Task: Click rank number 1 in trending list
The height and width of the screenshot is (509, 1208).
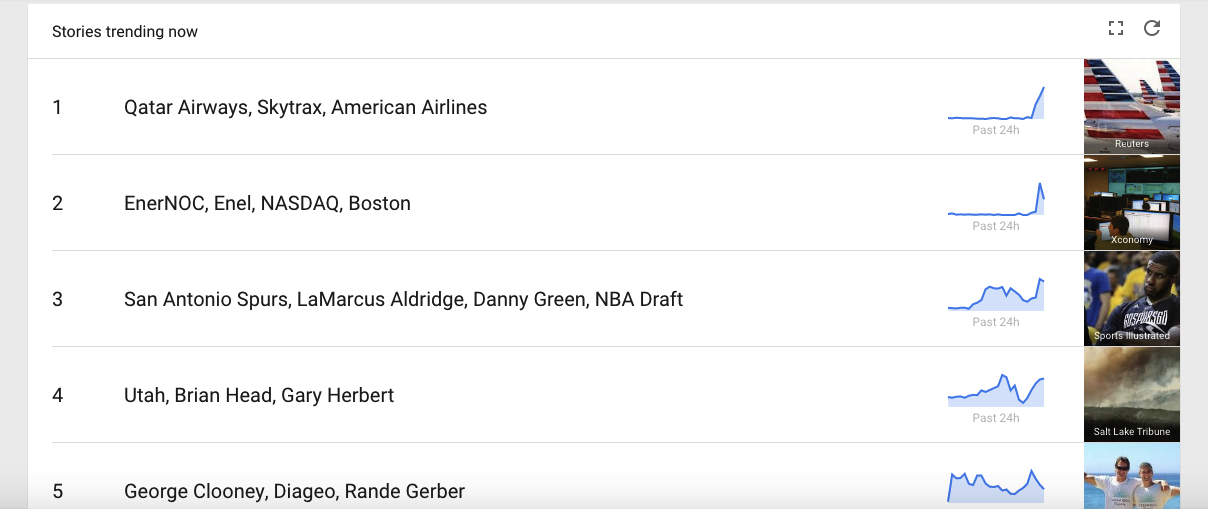Action: click(57, 107)
